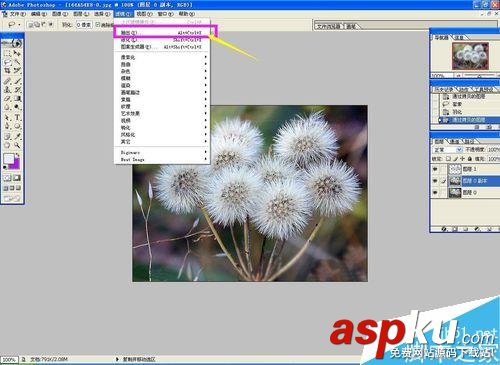Hide the 图层 1 layer
Viewport: 500px width, 365px height.
[435, 169]
